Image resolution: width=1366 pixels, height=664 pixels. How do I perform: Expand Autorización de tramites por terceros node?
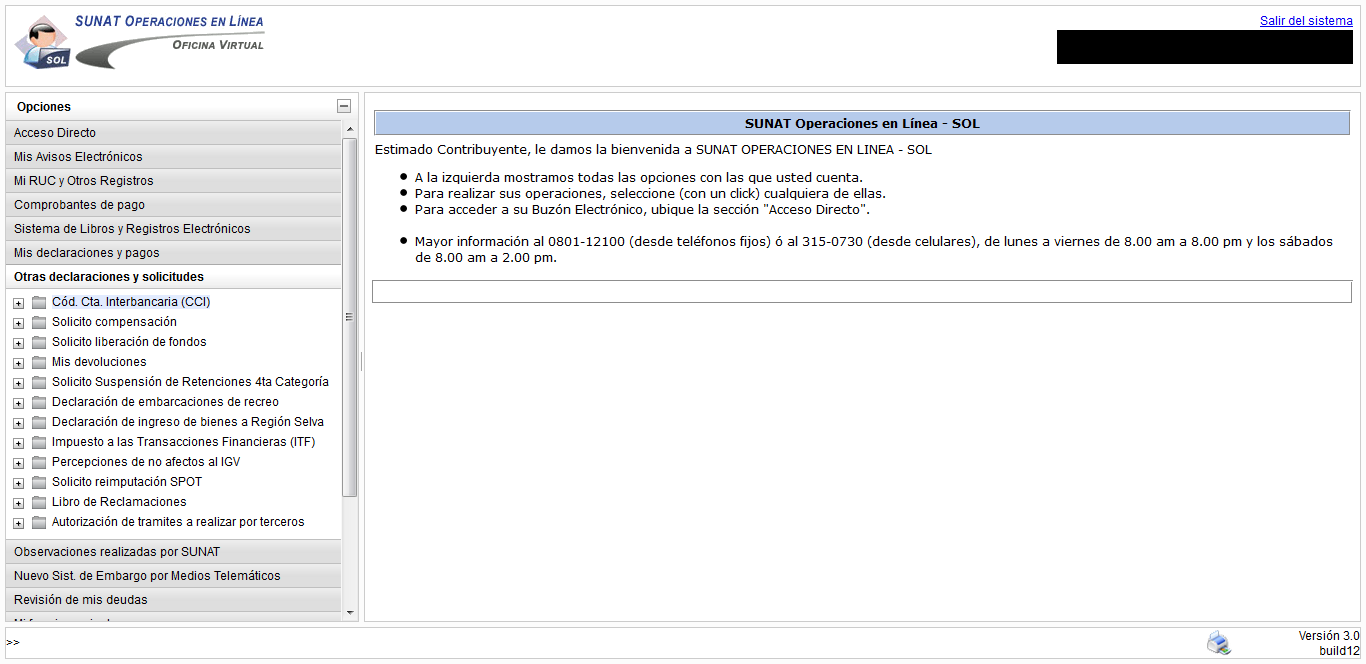tap(18, 523)
